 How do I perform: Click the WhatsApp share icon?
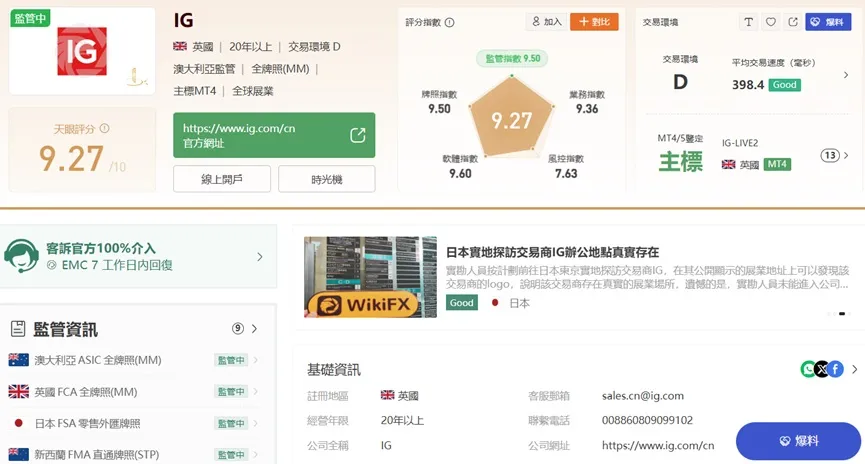pyautogui.click(x=808, y=369)
